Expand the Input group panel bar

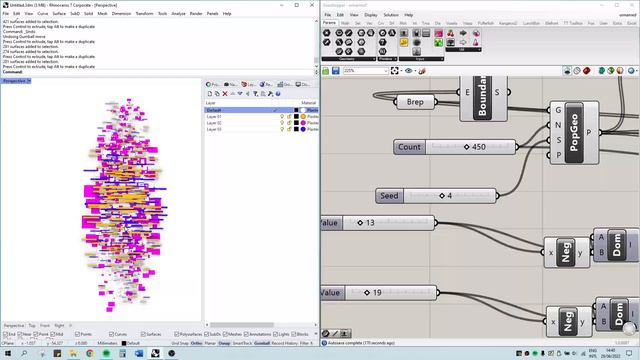click(x=421, y=59)
